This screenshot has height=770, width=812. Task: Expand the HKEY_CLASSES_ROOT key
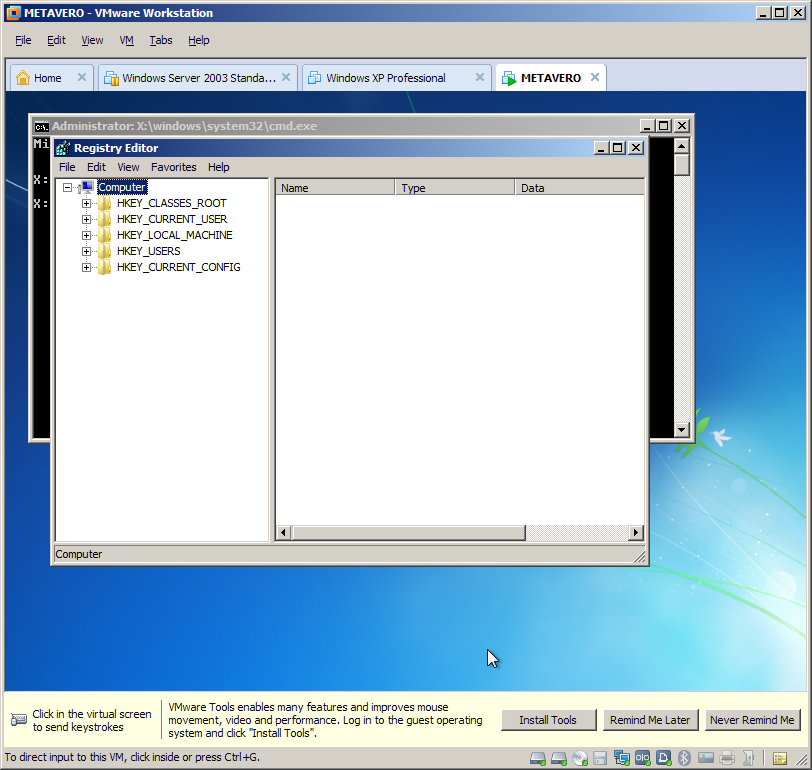[x=86, y=204]
